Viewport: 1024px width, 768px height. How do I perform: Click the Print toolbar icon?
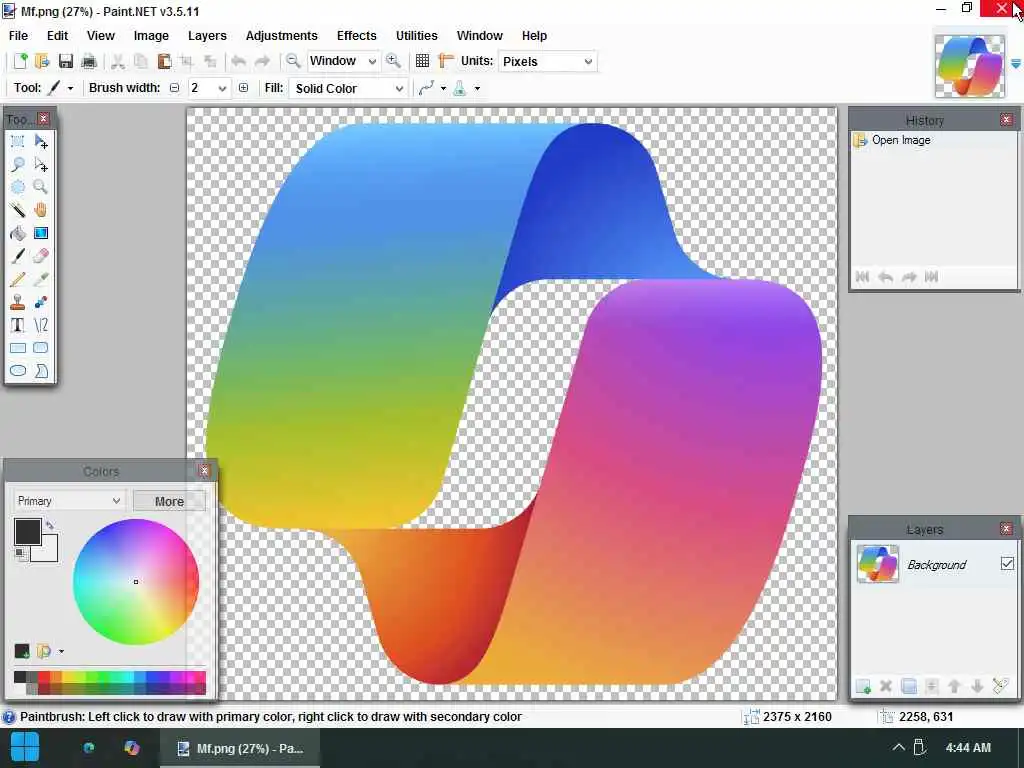coord(89,61)
